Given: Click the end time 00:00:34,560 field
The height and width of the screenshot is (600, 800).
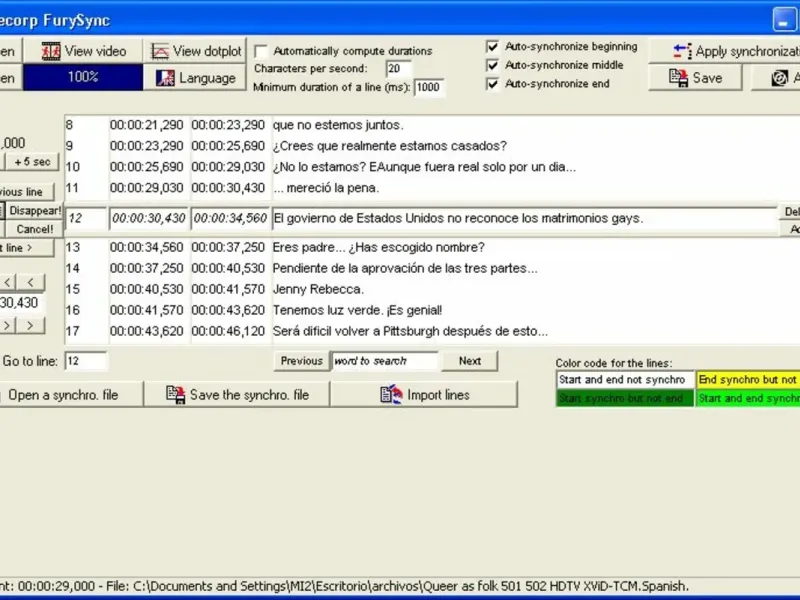Looking at the screenshot, I should click(230, 218).
